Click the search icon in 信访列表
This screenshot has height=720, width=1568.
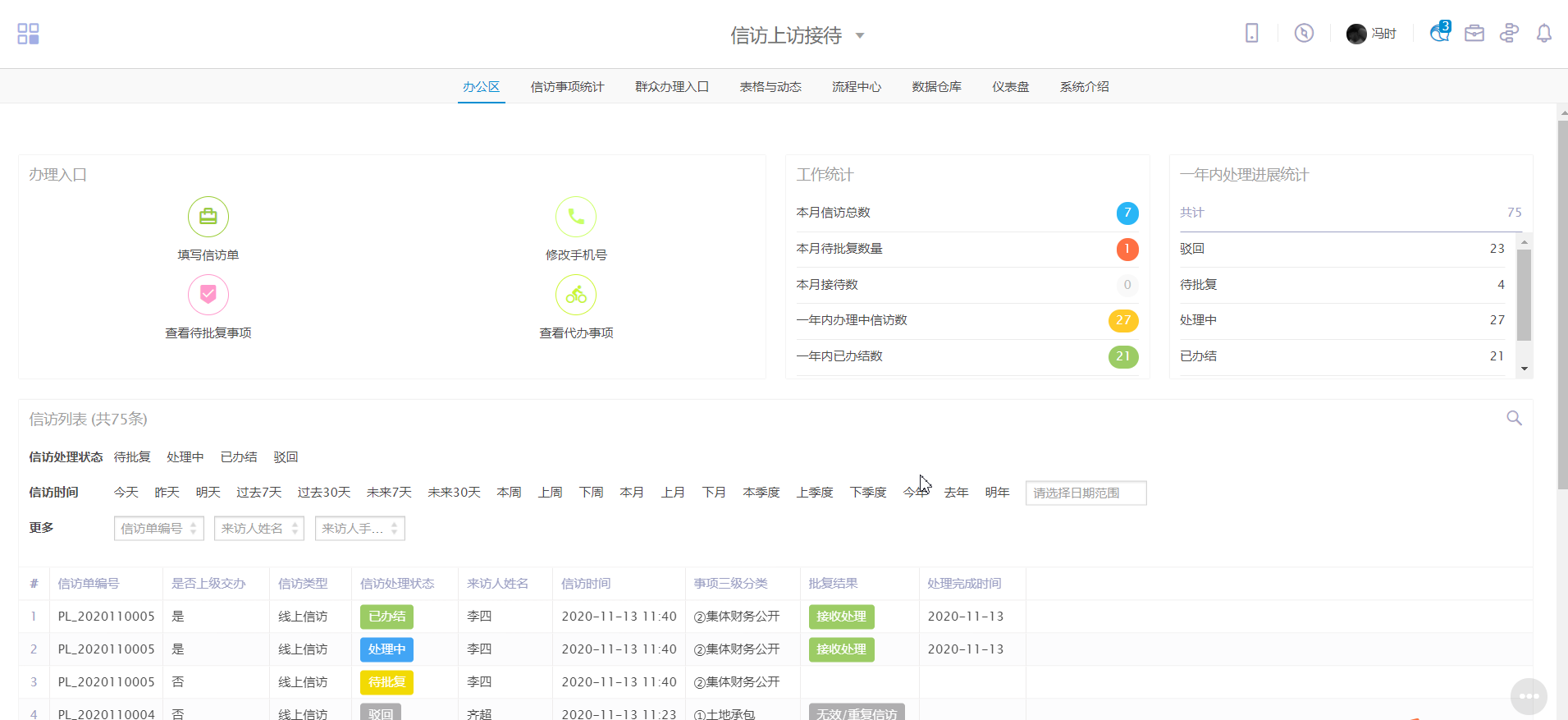[x=1514, y=419]
